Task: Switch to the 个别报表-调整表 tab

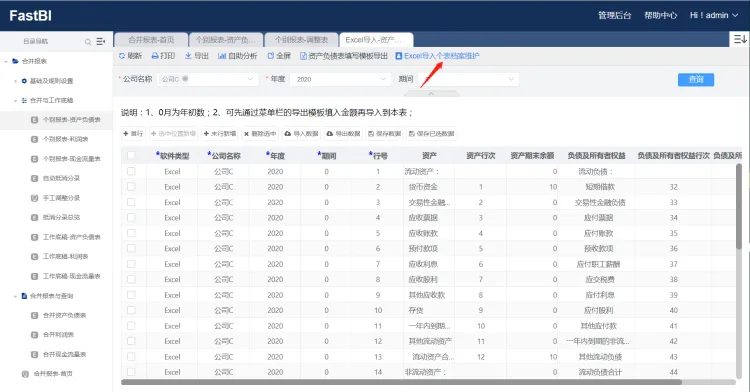Action: click(x=301, y=40)
